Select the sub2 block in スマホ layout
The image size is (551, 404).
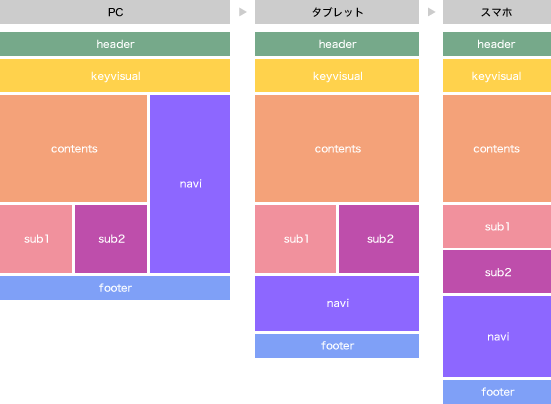497,272
